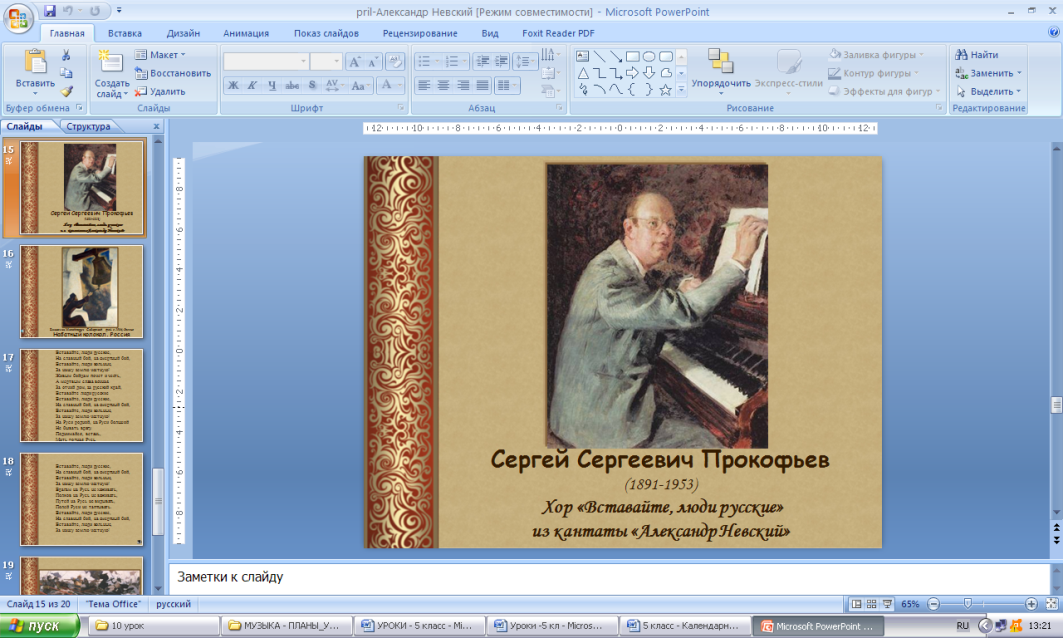This screenshot has width=1063, height=638.
Task: Click the RU language indicator
Action: (x=963, y=626)
